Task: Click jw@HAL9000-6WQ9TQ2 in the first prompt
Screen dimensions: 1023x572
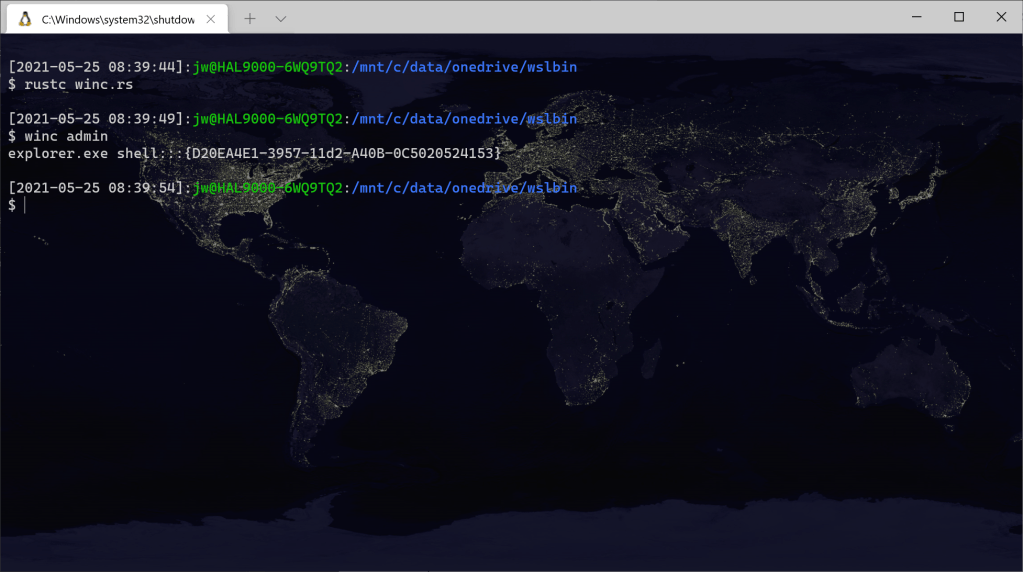Action: click(x=267, y=67)
